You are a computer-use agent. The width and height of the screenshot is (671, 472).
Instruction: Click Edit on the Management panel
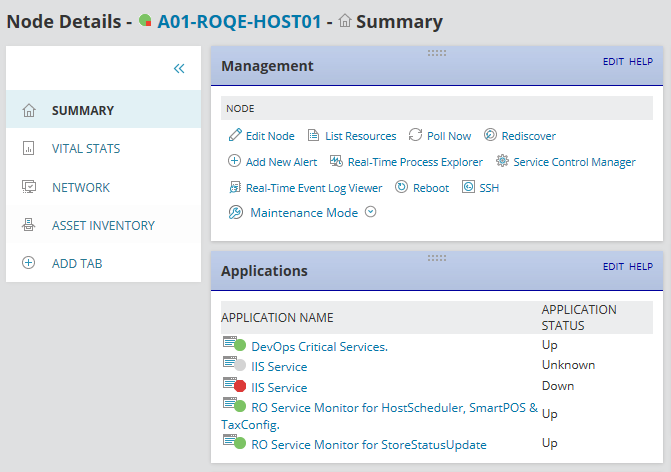(x=613, y=62)
